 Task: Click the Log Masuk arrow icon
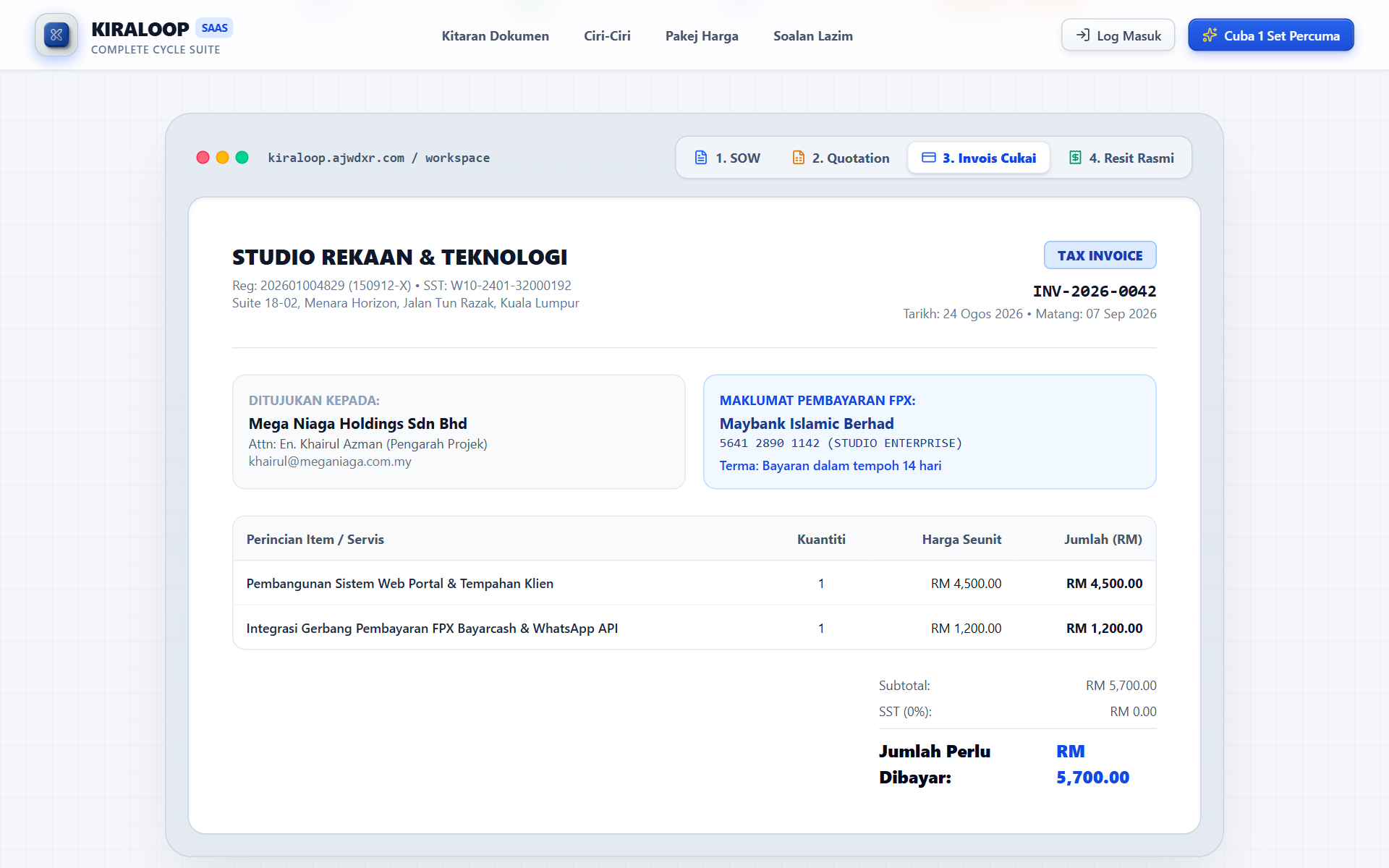click(1083, 35)
